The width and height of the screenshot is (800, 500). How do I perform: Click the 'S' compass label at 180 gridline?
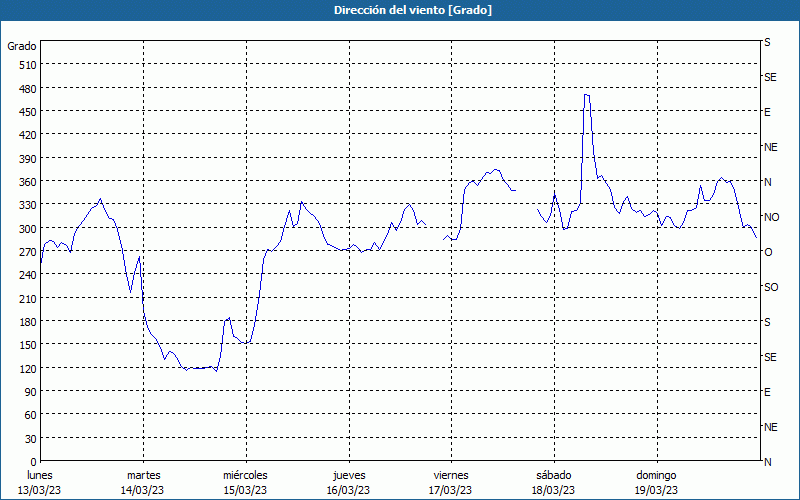[x=767, y=322]
